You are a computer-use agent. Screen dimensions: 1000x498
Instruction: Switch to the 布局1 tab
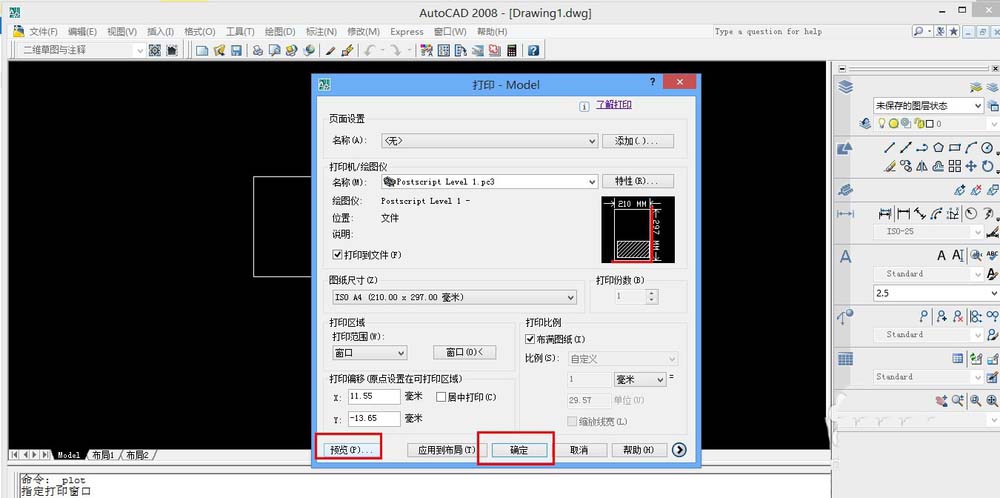coord(103,455)
